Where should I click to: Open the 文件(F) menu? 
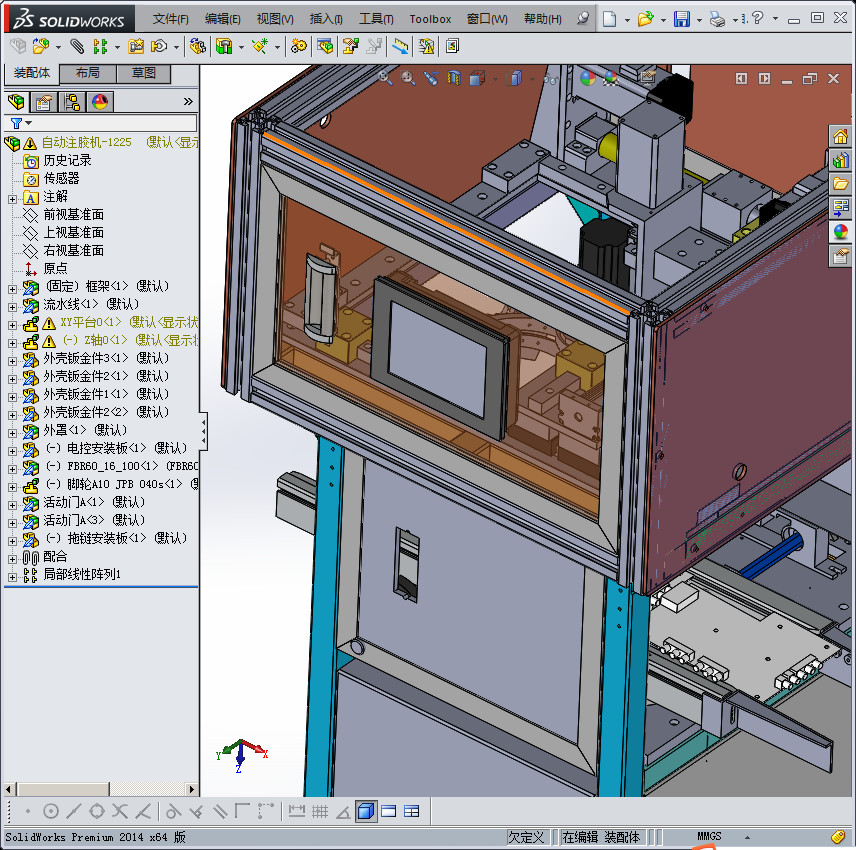click(x=170, y=19)
